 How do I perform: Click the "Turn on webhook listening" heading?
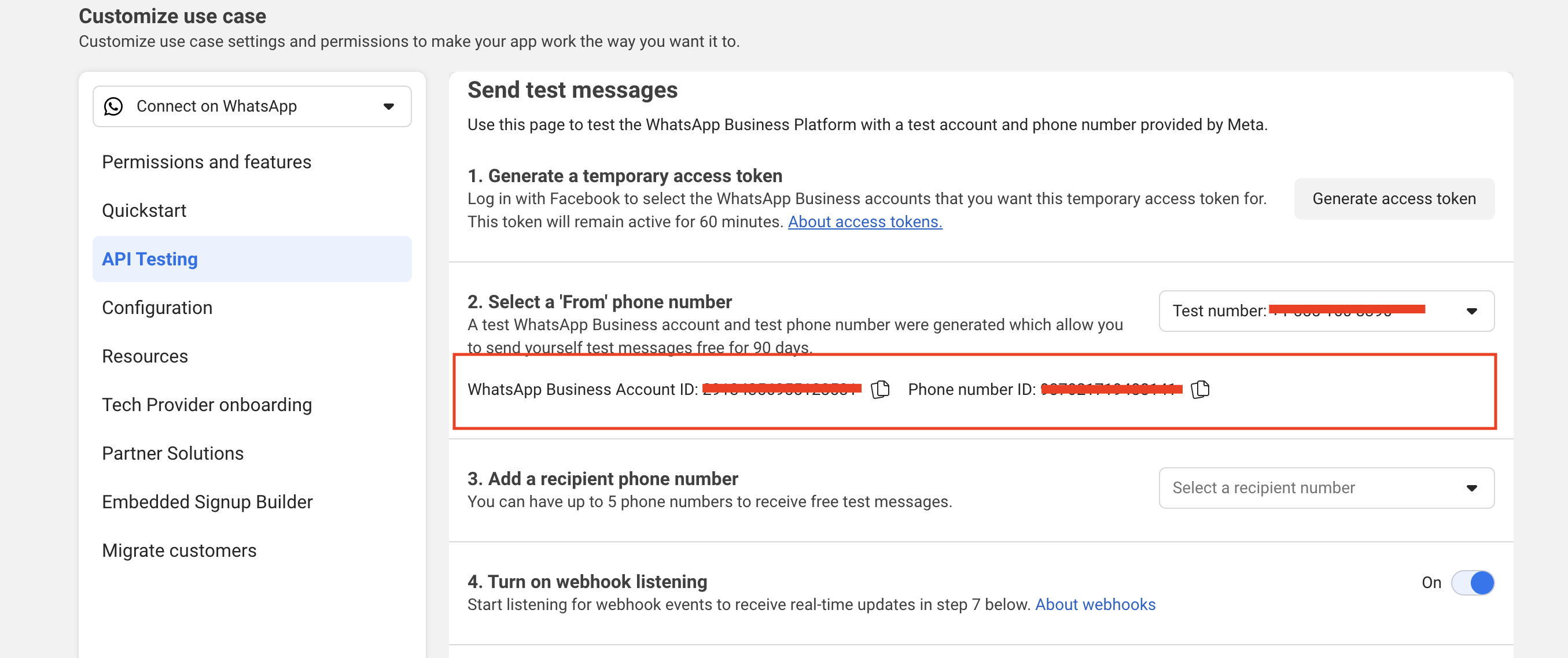[587, 581]
